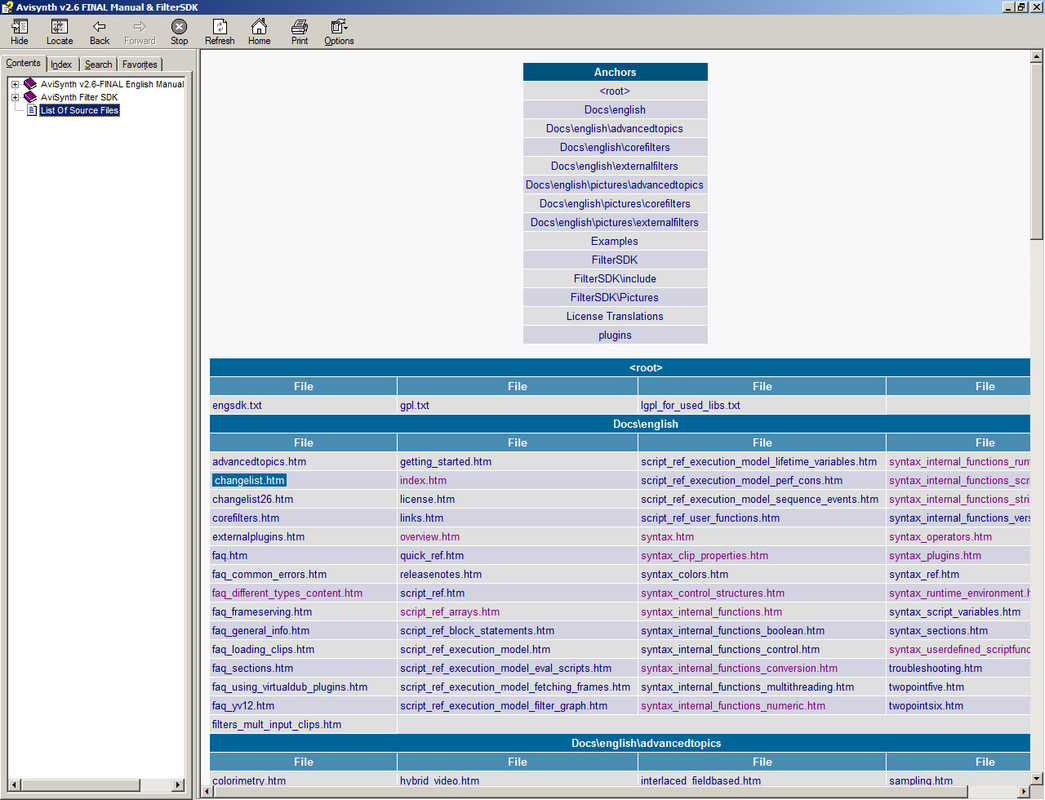Viewport: 1045px width, 800px height.
Task: Click the AviSynth Filter SDK book icon
Action: click(30, 97)
